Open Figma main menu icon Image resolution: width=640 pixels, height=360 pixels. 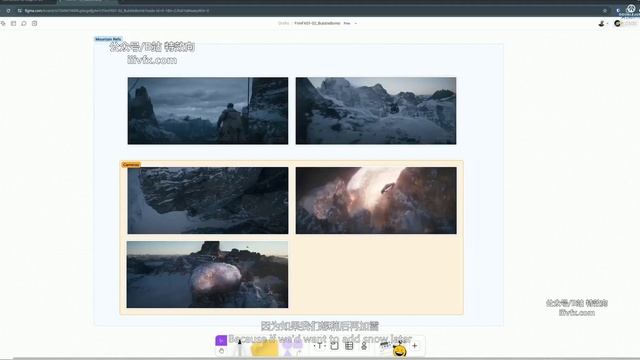coord(3,23)
